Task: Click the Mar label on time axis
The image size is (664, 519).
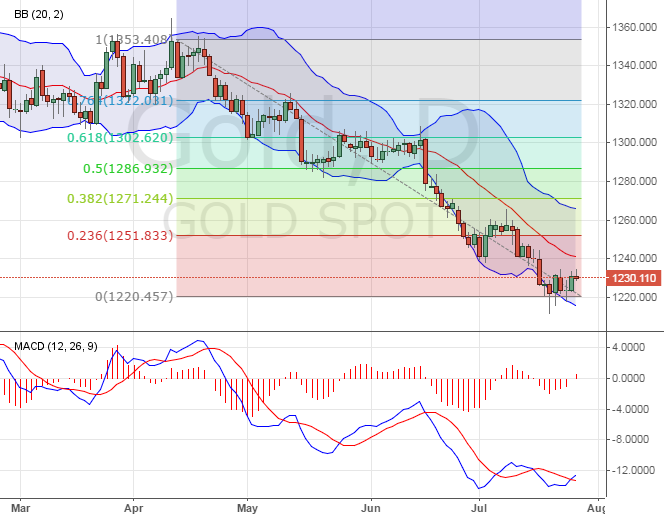Action: pos(20,508)
